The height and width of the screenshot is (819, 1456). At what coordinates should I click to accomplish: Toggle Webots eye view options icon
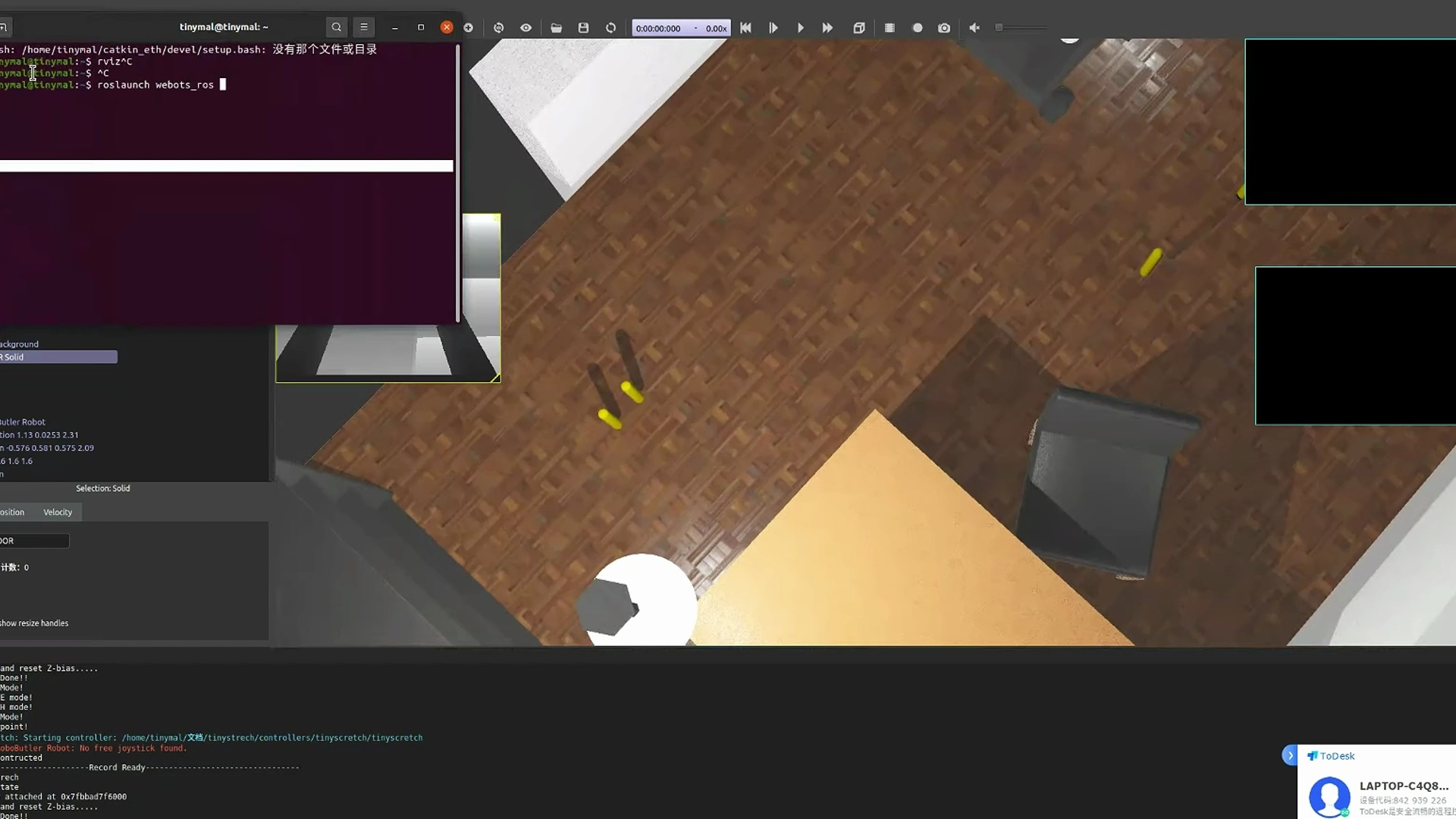point(526,28)
